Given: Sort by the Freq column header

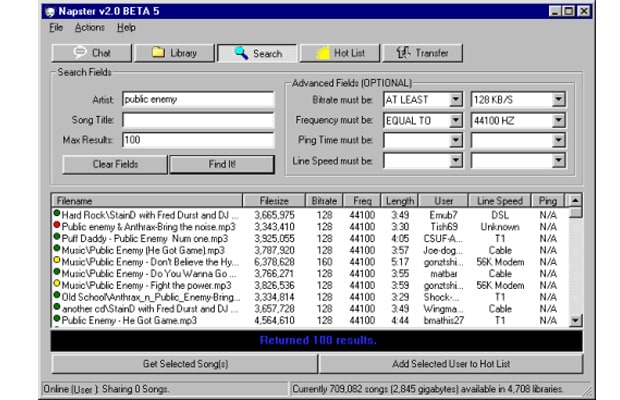Looking at the screenshot, I should pyautogui.click(x=362, y=201).
